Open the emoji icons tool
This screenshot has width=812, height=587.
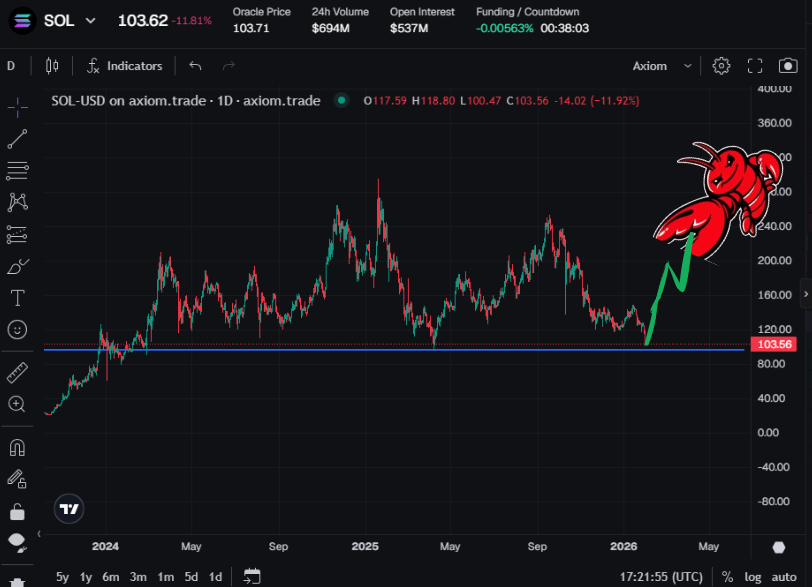point(18,330)
